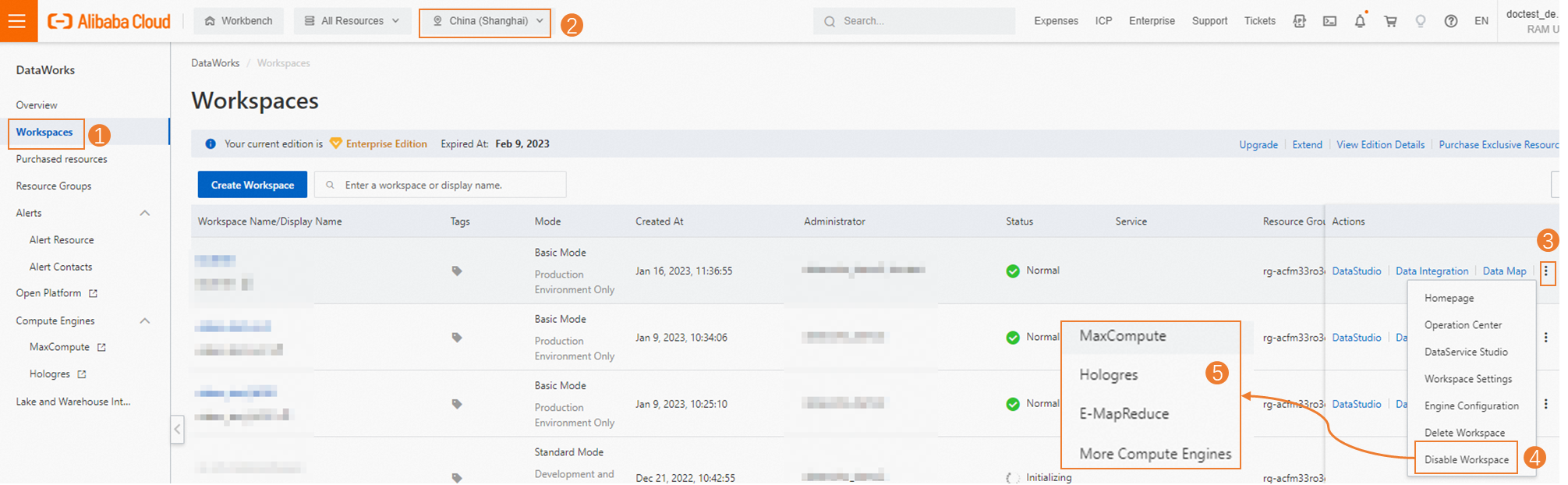Select Engine Configuration in the actions menu
This screenshot has height=485, width=1568.
[x=1471, y=406]
